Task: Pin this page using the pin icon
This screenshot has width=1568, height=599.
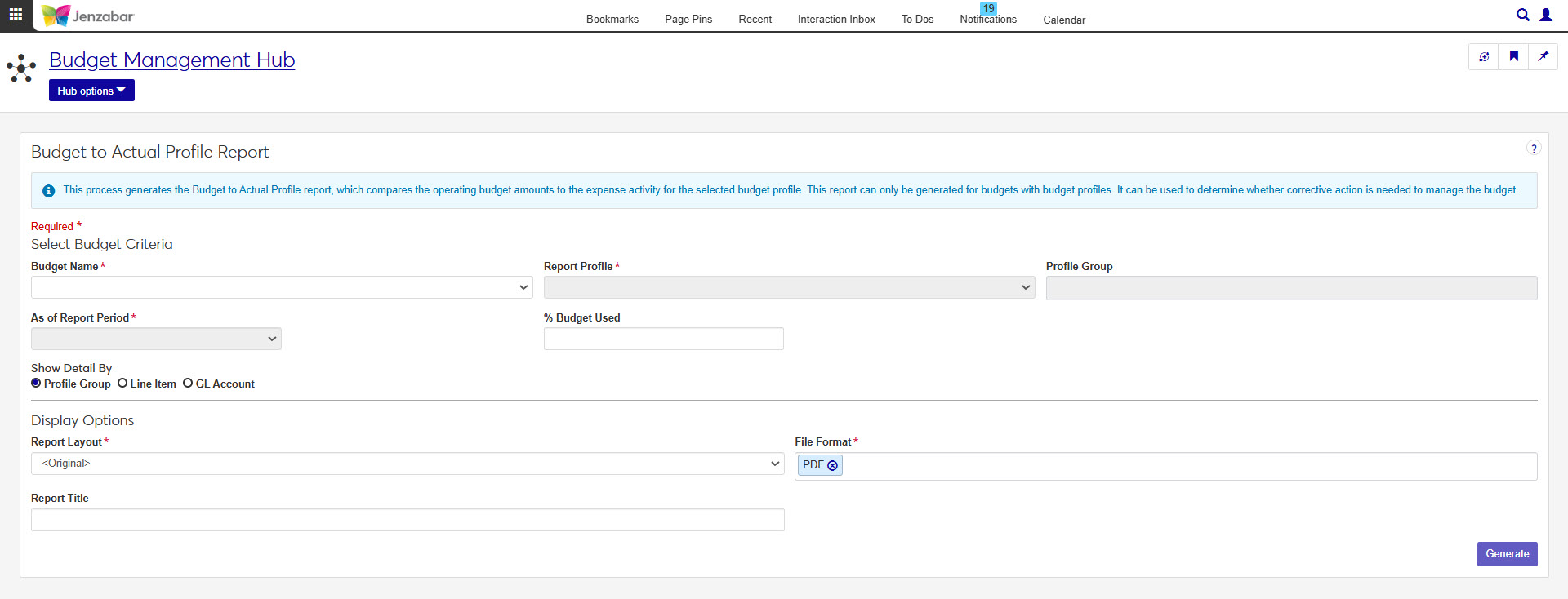Action: (x=1543, y=56)
